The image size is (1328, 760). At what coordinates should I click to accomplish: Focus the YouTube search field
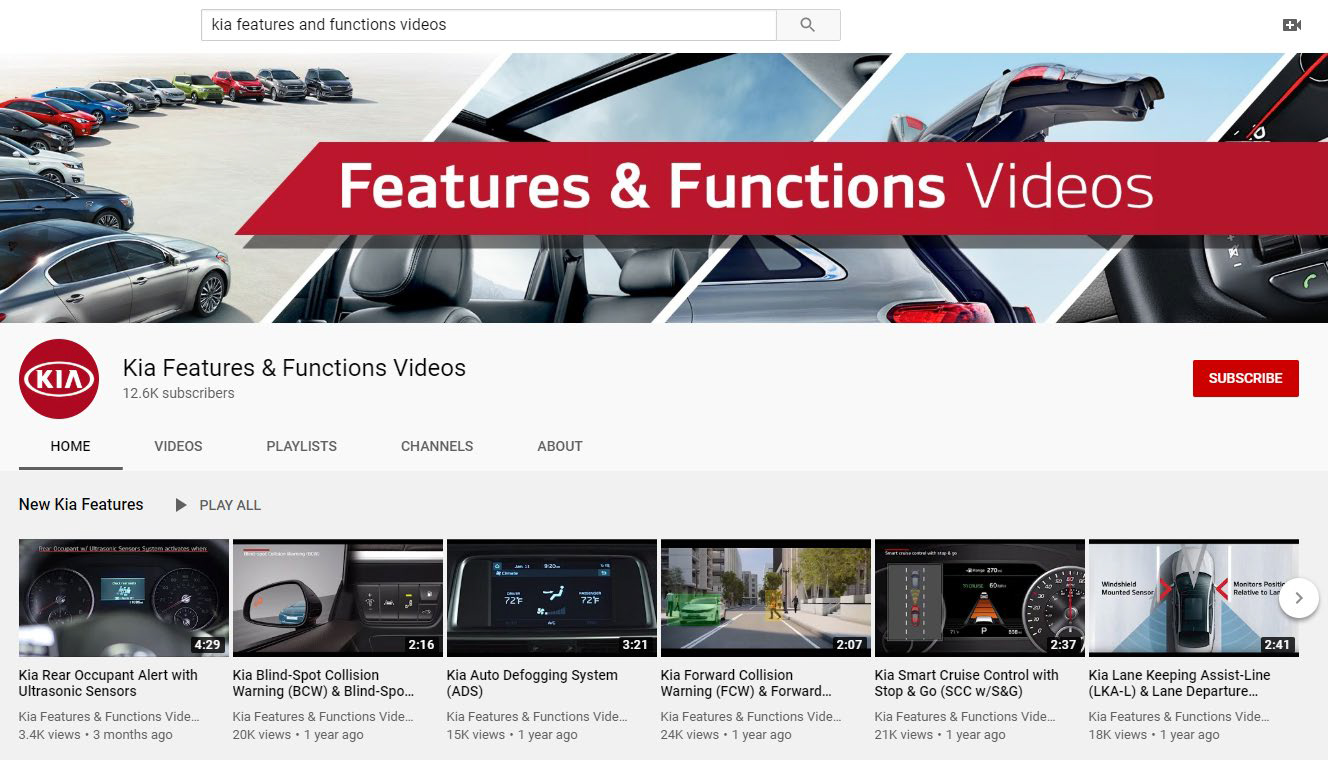pos(489,25)
